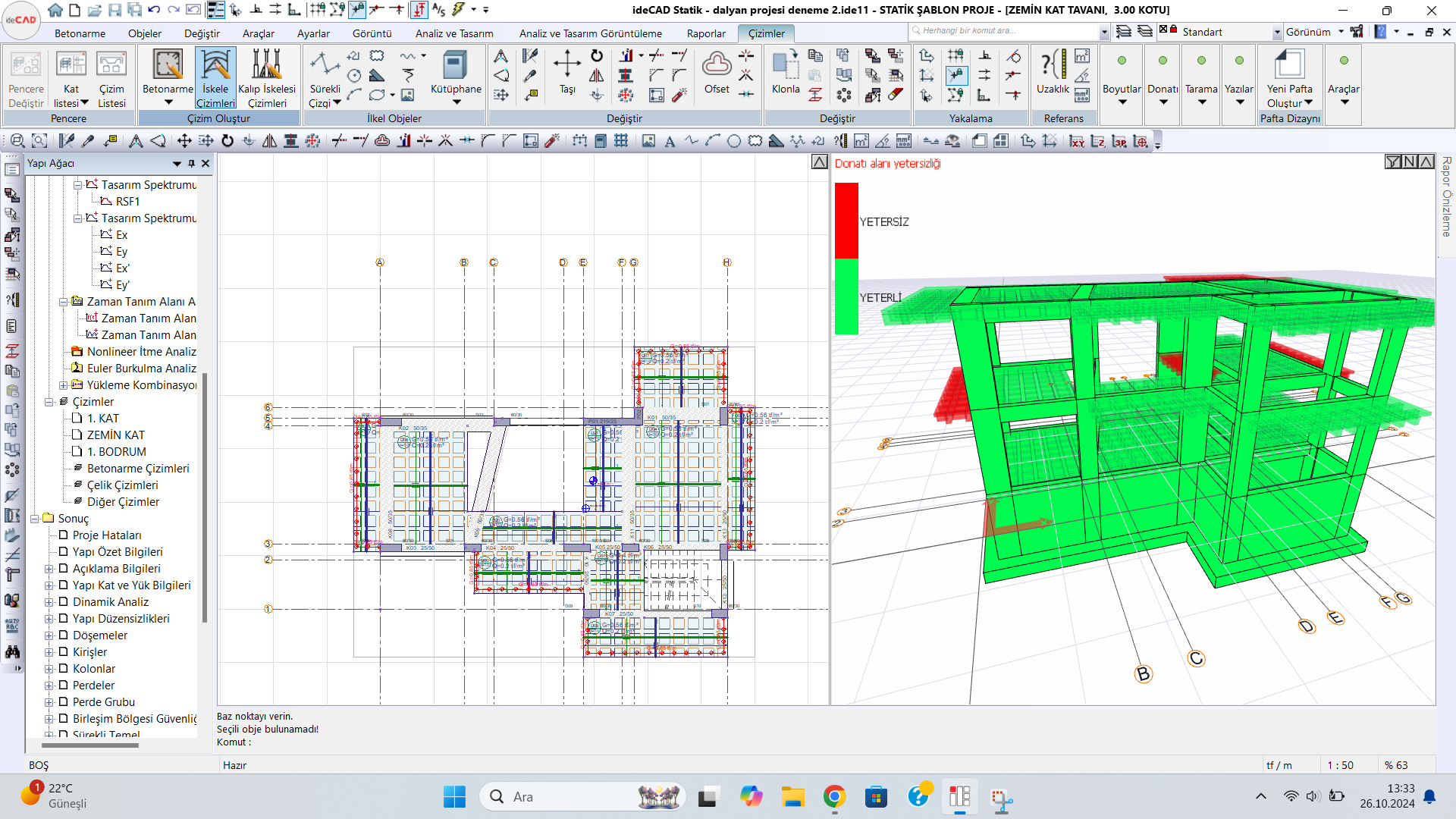The height and width of the screenshot is (819, 1456).
Task: Switch to the Görüntü tab
Action: (372, 33)
